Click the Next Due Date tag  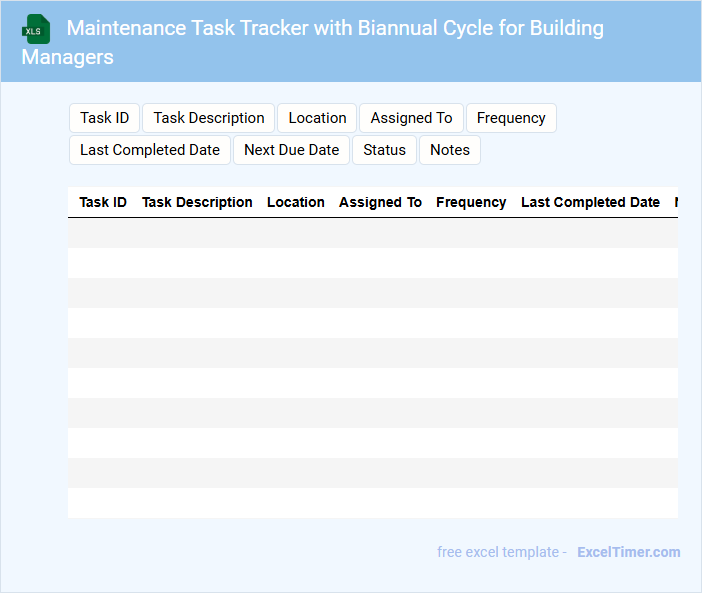(291, 150)
